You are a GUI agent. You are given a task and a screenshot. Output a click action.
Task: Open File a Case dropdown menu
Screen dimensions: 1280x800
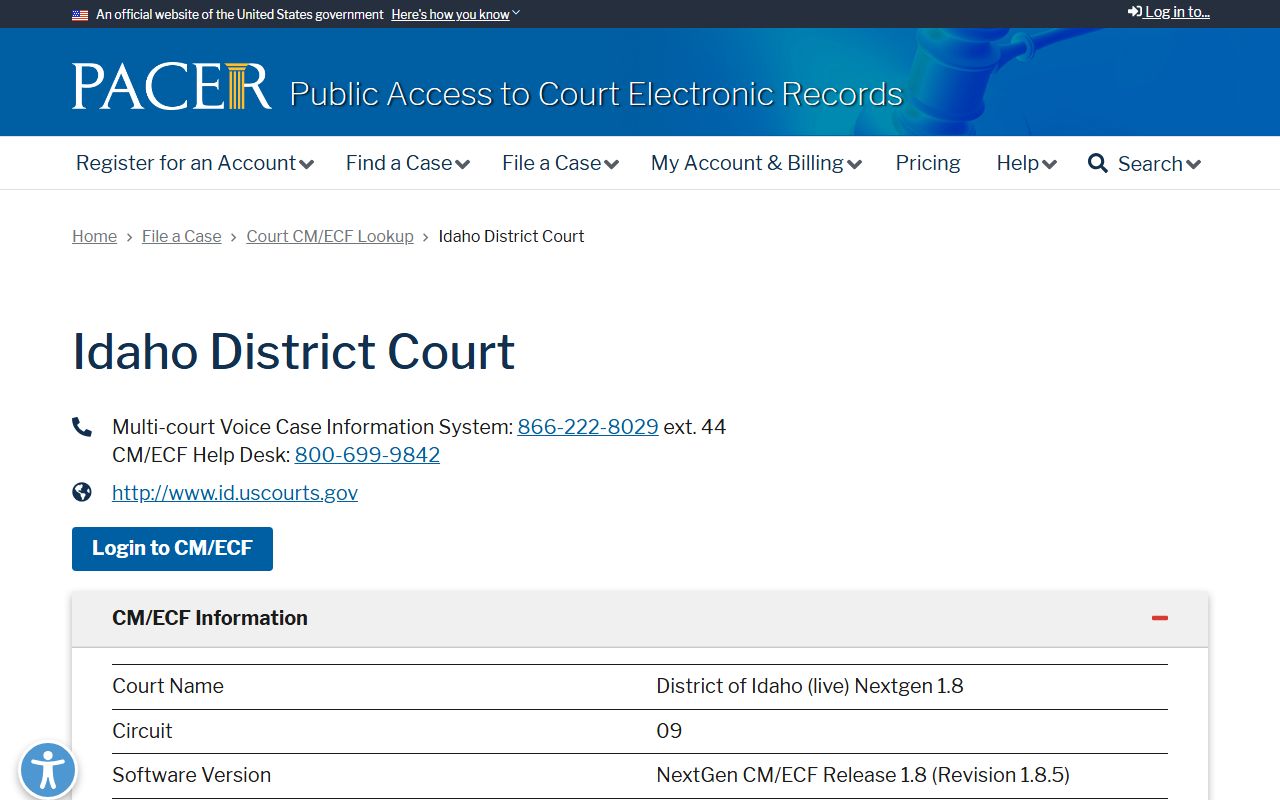tap(561, 163)
